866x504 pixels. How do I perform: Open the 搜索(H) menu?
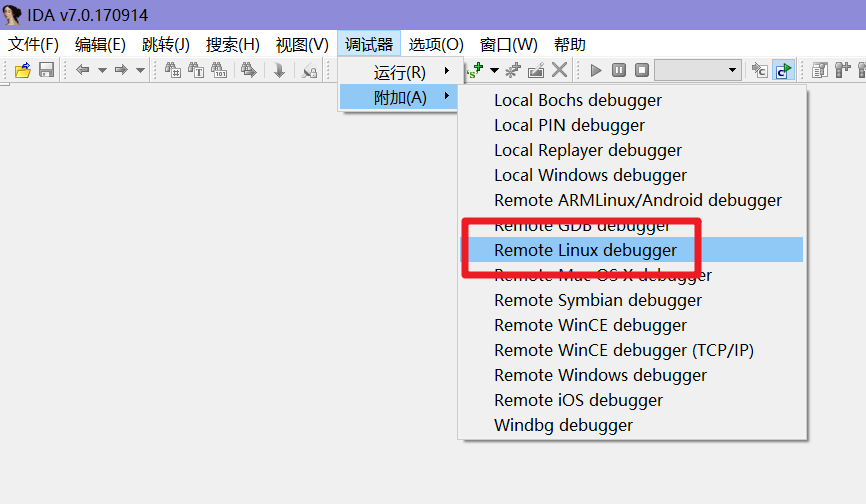pos(233,44)
